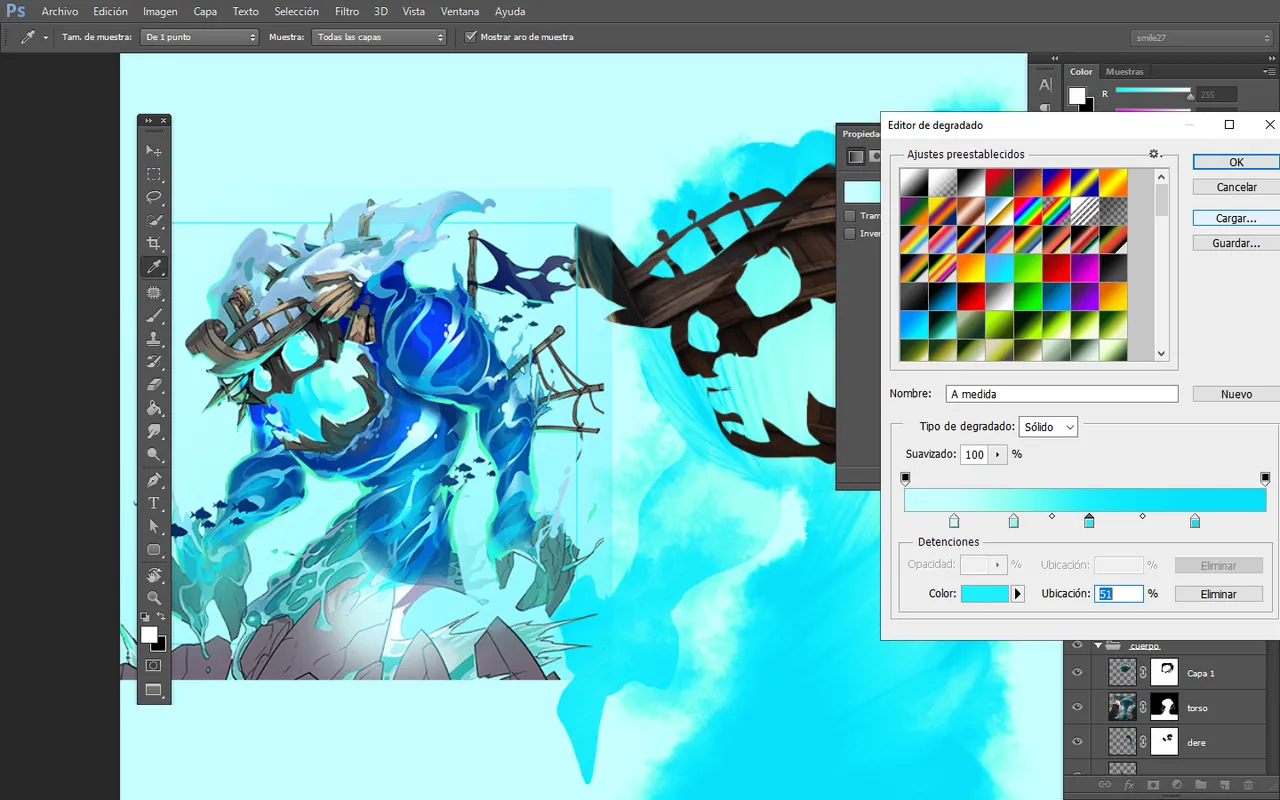
Task: Open the eyedropper tool preset picker arrow
Action: click(x=45, y=37)
